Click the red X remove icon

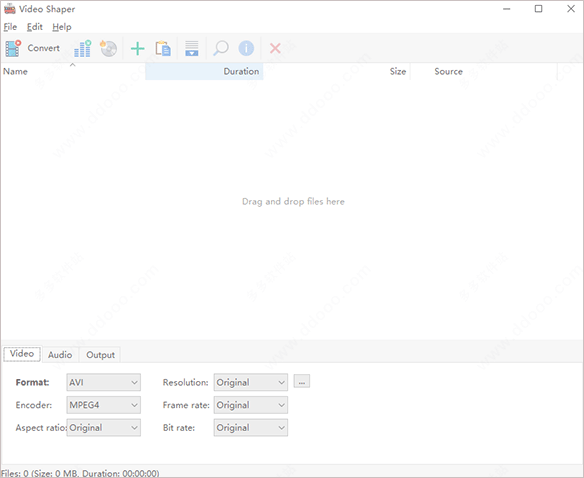tap(275, 48)
